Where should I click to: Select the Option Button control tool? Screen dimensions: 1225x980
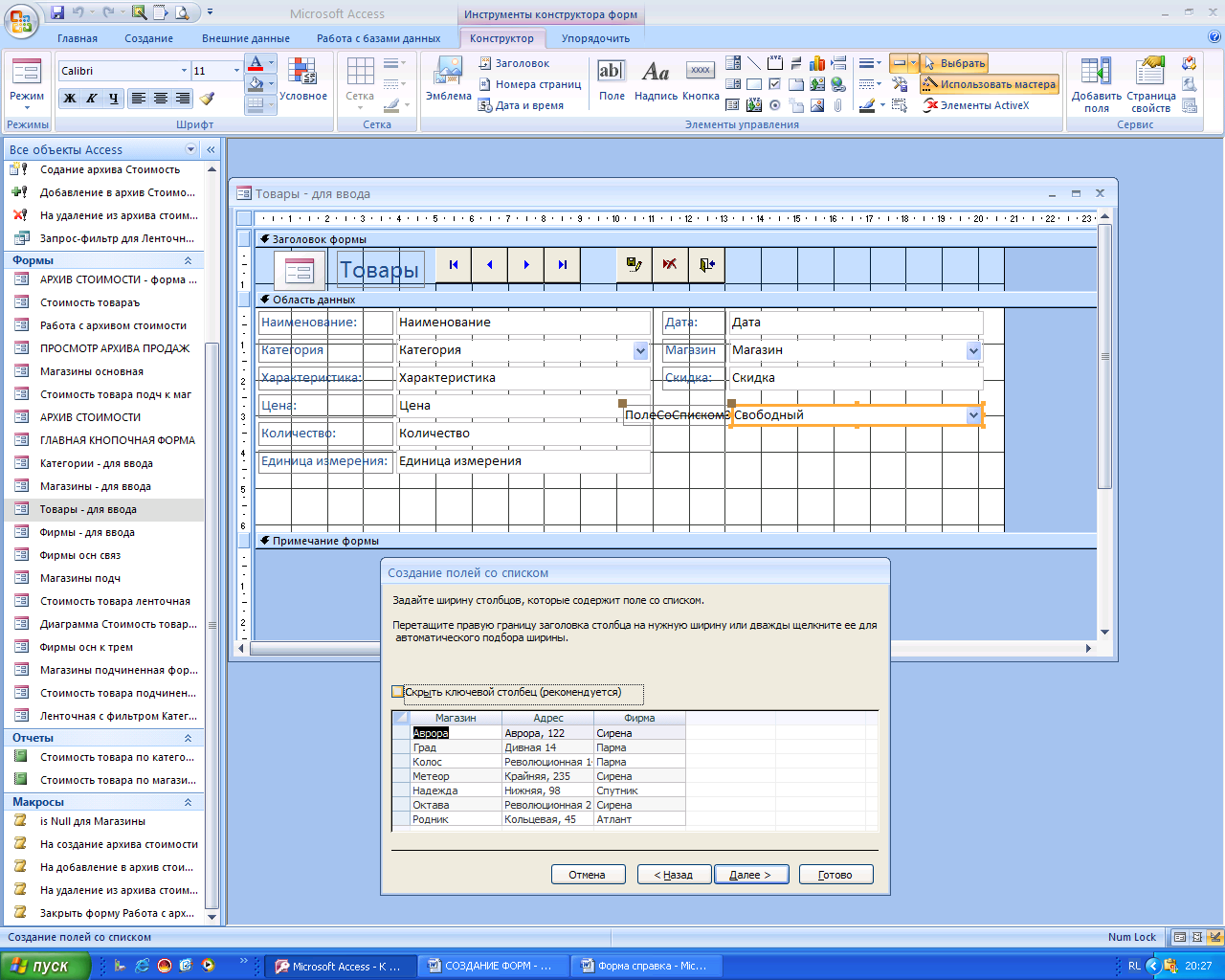click(775, 105)
